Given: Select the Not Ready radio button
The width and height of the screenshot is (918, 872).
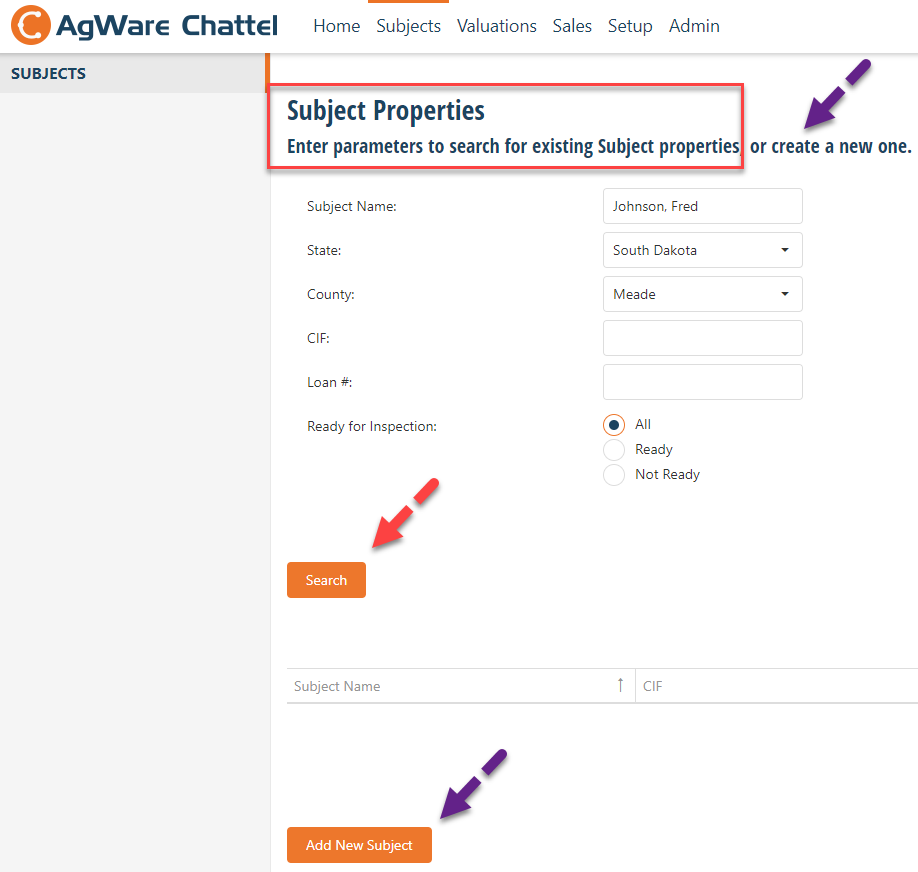Looking at the screenshot, I should tap(614, 475).
